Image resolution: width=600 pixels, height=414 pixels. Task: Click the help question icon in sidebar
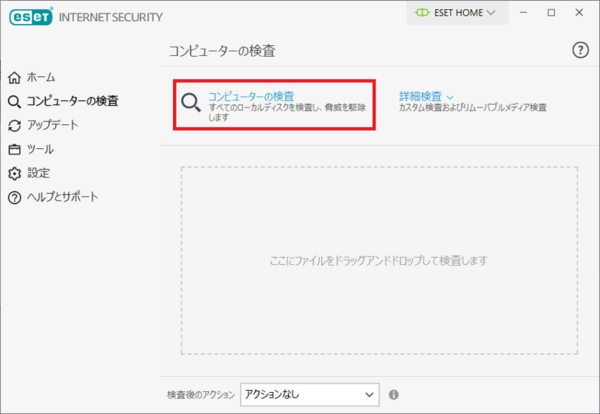15,197
